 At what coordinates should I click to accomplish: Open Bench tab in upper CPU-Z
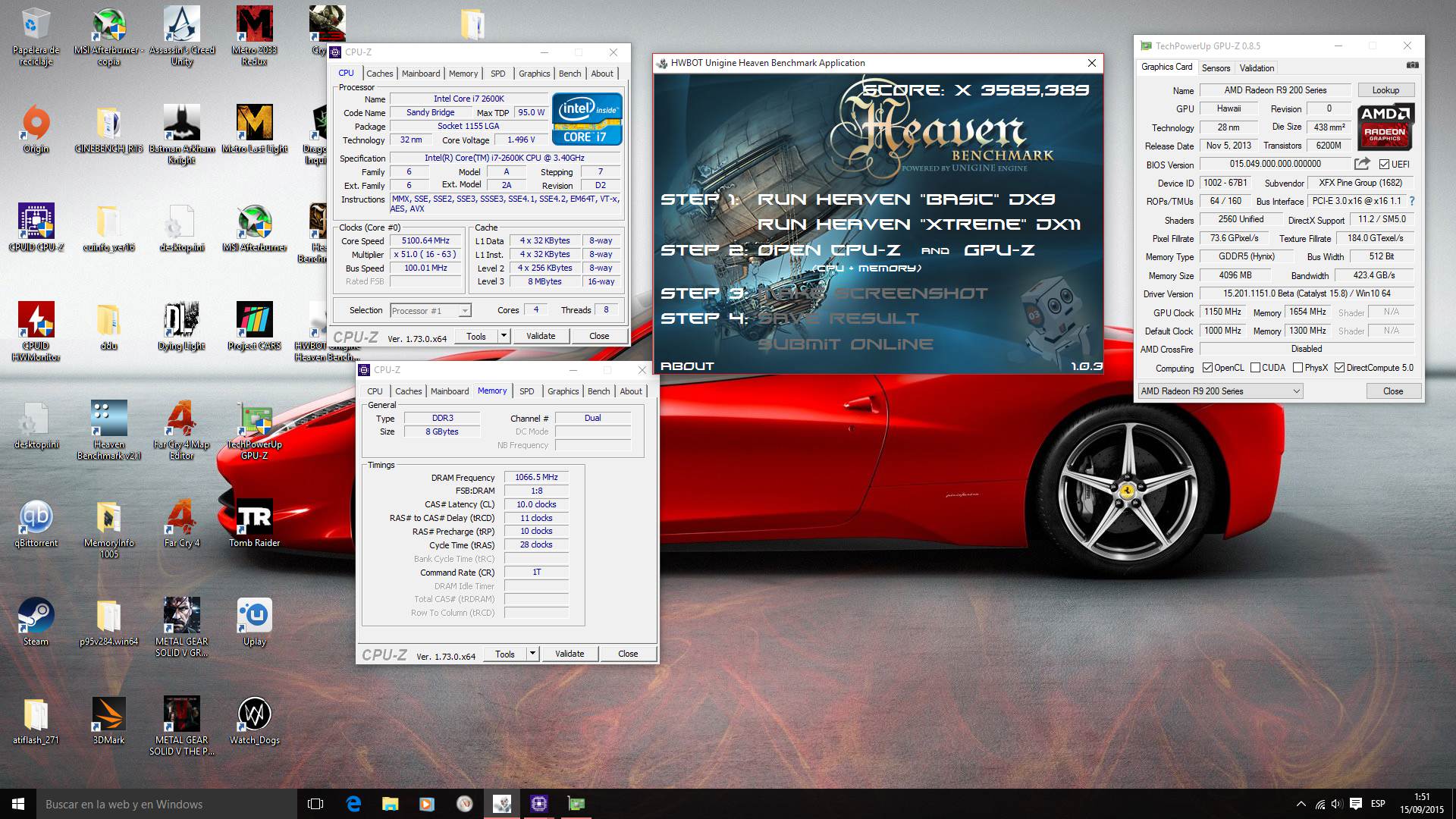[x=570, y=74]
